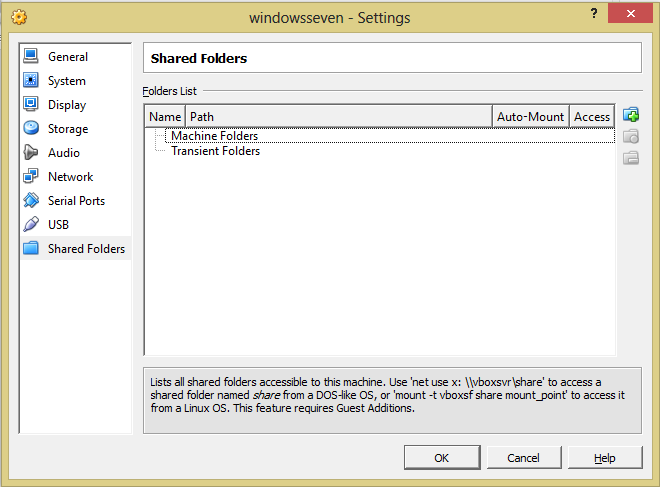Click the question mark help button in title bar

click(x=593, y=13)
